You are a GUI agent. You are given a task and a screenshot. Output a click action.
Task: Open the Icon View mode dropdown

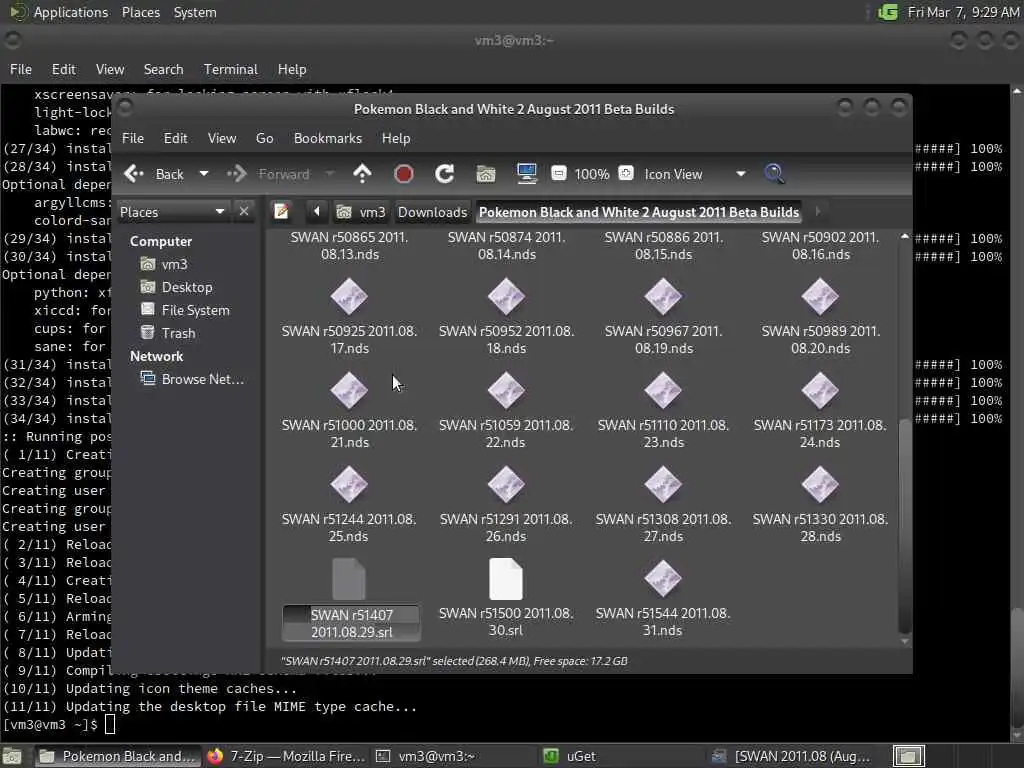694,174
